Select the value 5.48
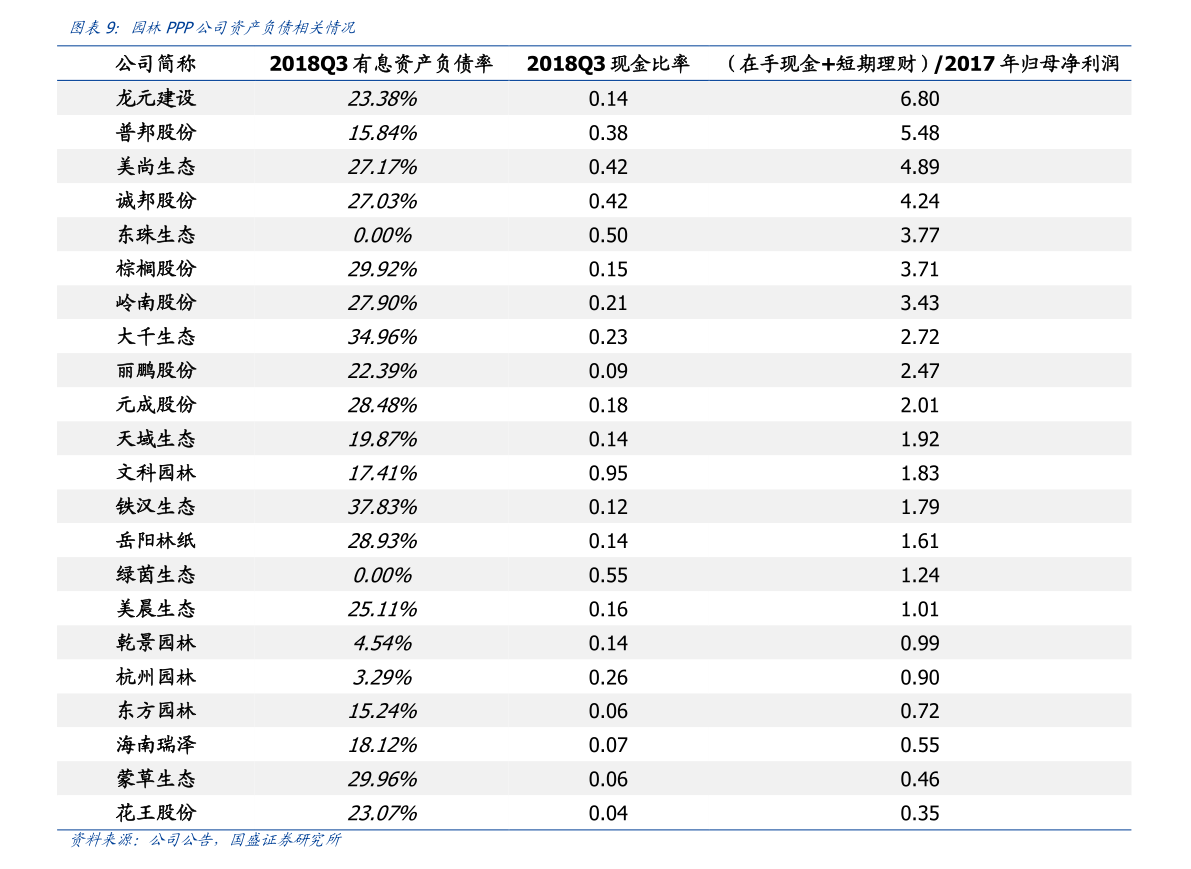The height and width of the screenshot is (869, 1191). tap(920, 133)
